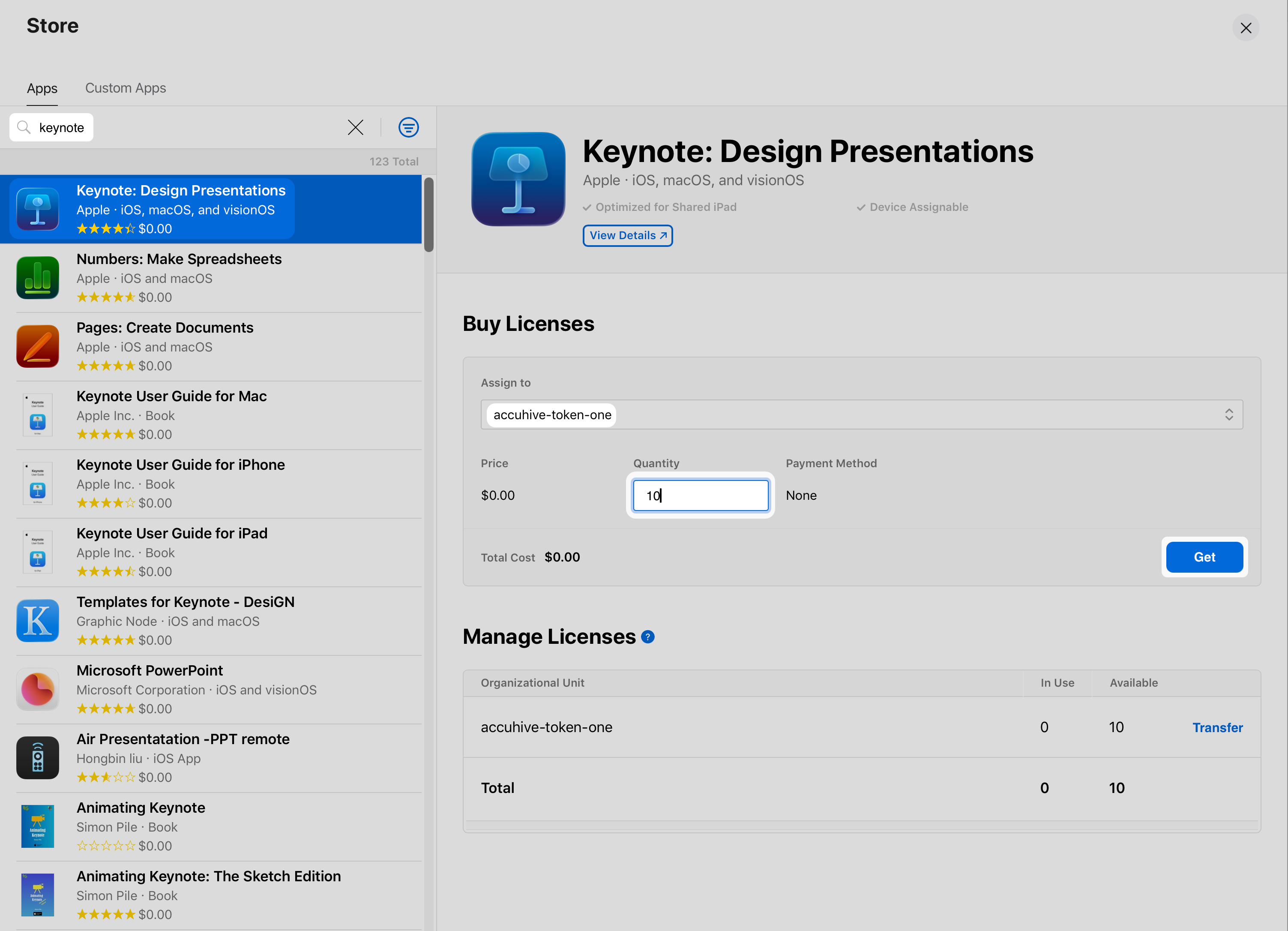Select Numbers: Make Spreadsheets result

[211, 278]
